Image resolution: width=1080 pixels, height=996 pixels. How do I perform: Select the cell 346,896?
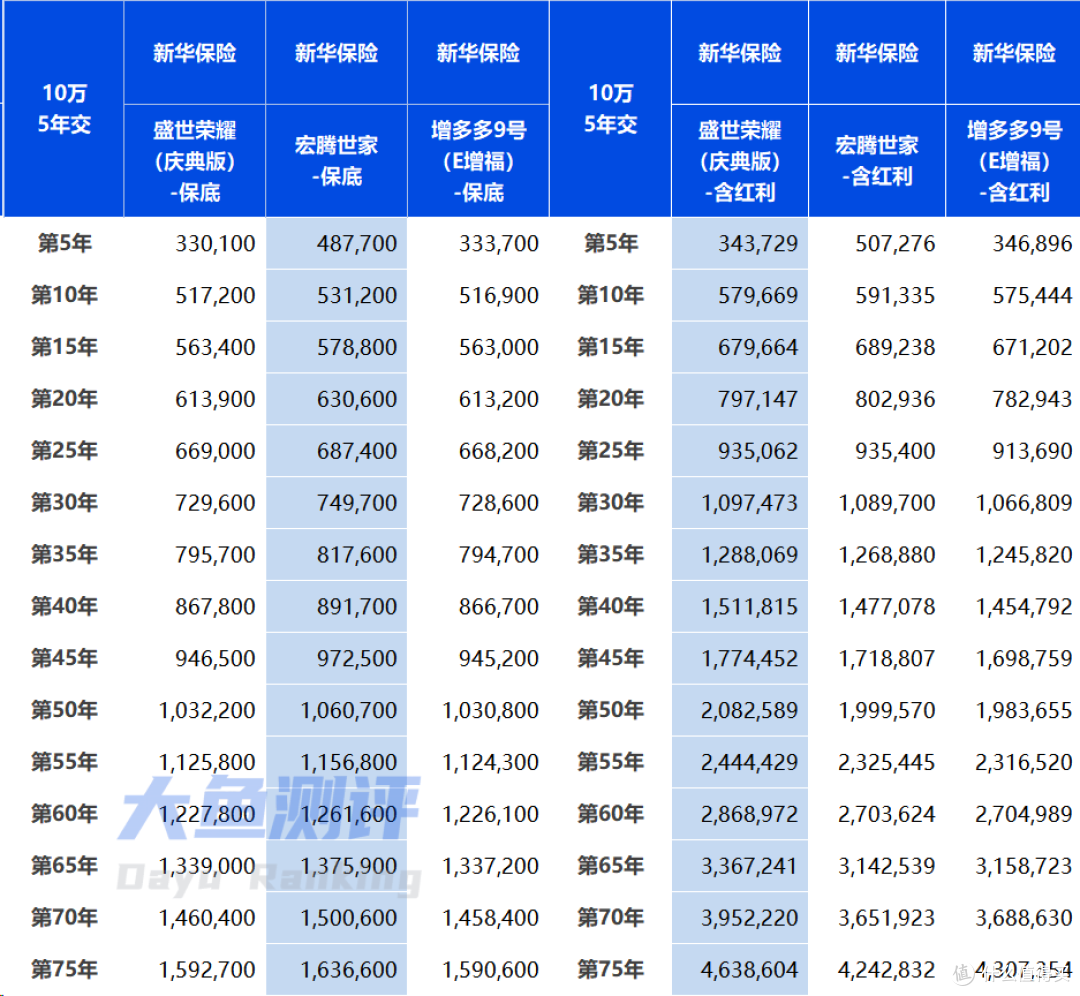pyautogui.click(x=1032, y=243)
